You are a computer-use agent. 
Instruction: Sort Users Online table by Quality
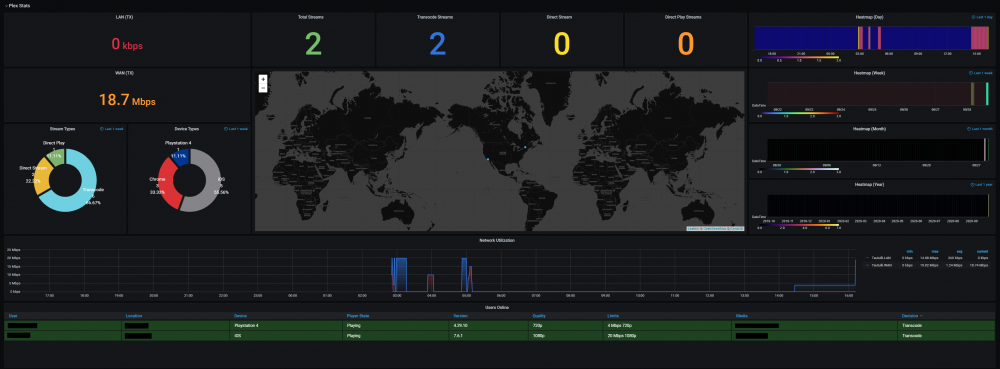[x=539, y=315]
